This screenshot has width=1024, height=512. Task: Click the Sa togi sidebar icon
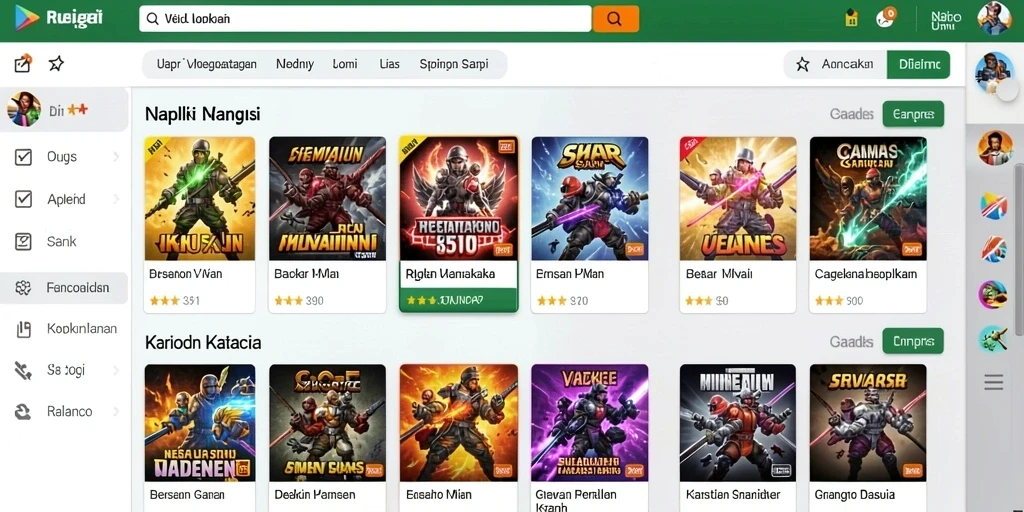[x=24, y=370]
